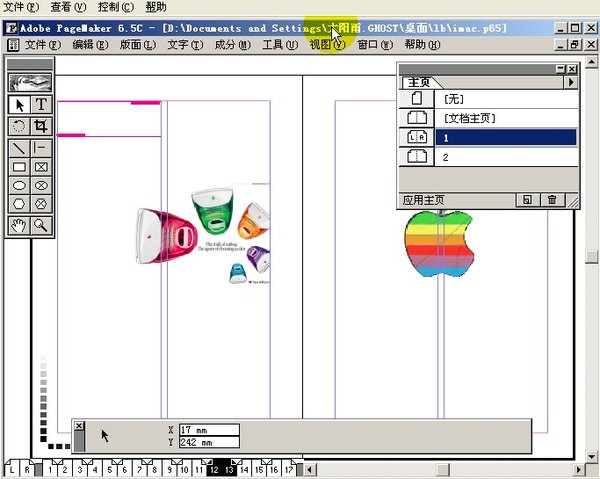
Task: Select the Hand tool
Action: [x=20, y=226]
